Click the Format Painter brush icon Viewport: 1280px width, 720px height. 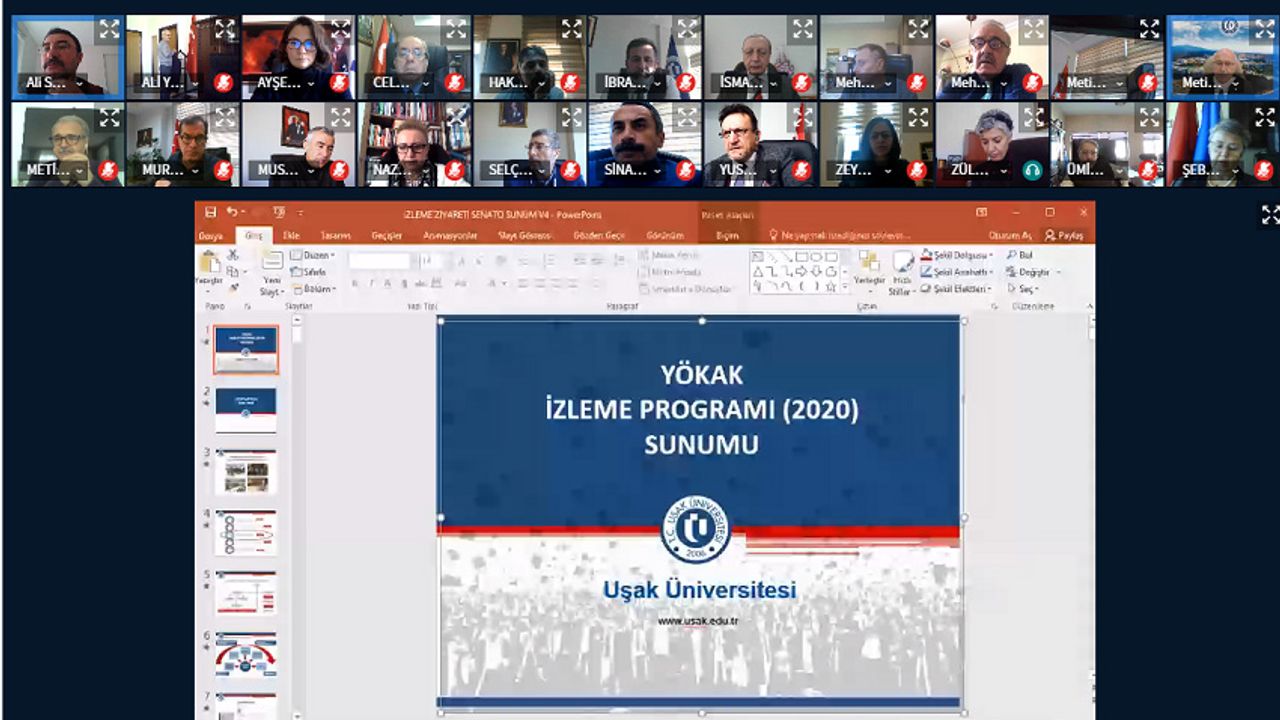[233, 287]
